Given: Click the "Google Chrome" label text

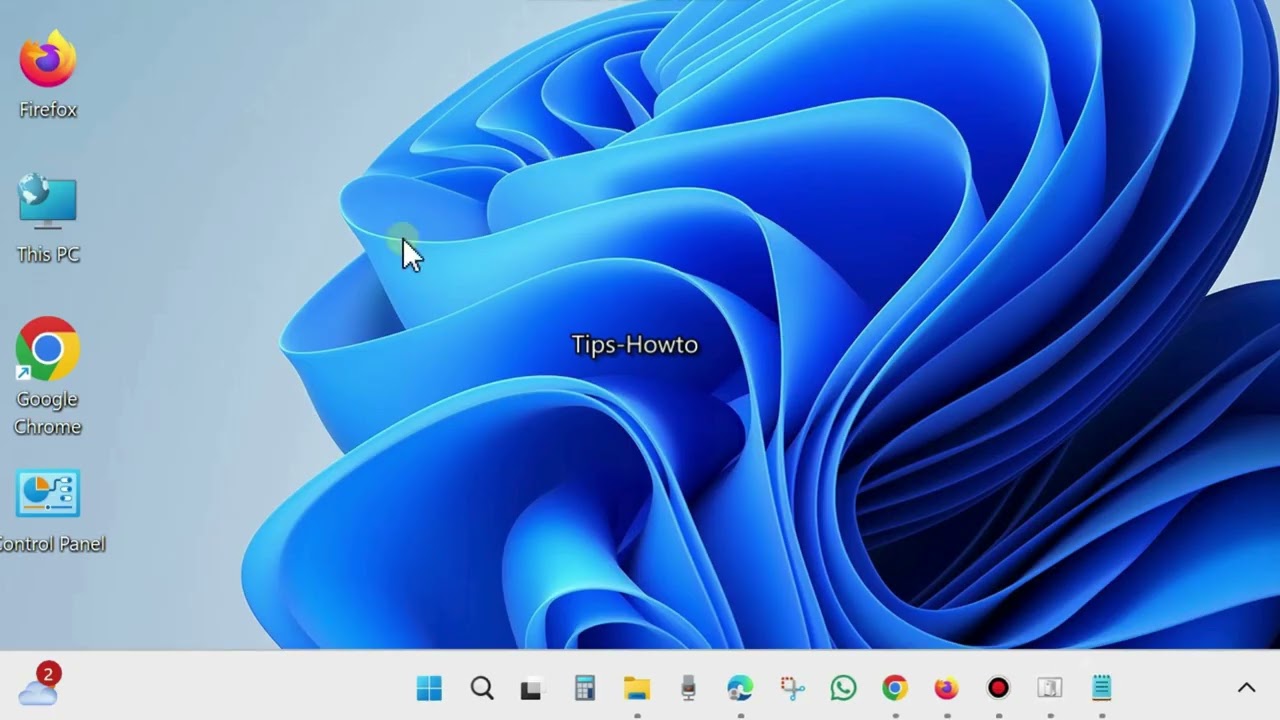Looking at the screenshot, I should 47,413.
